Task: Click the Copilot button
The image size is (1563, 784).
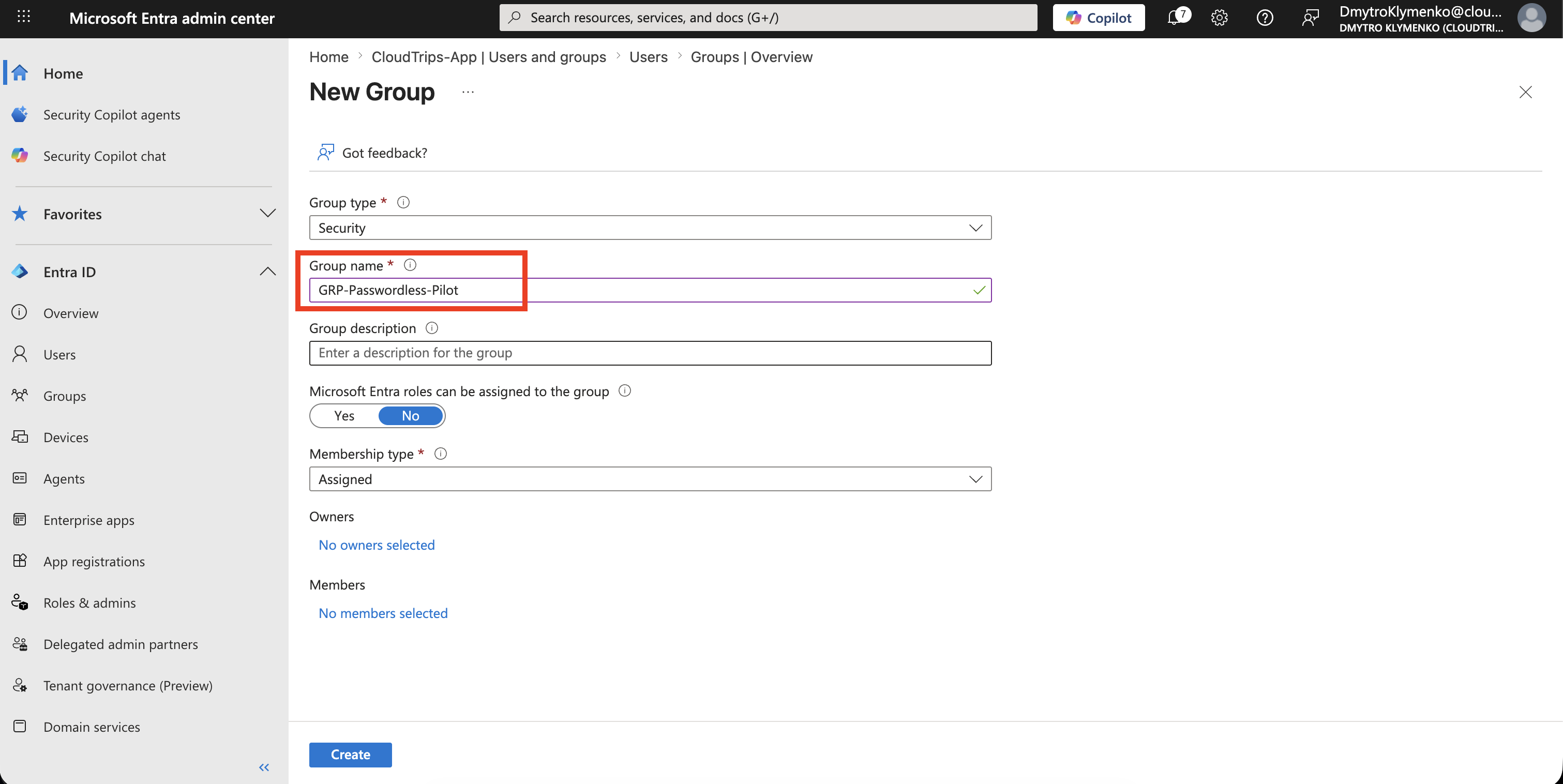Action: (1098, 18)
